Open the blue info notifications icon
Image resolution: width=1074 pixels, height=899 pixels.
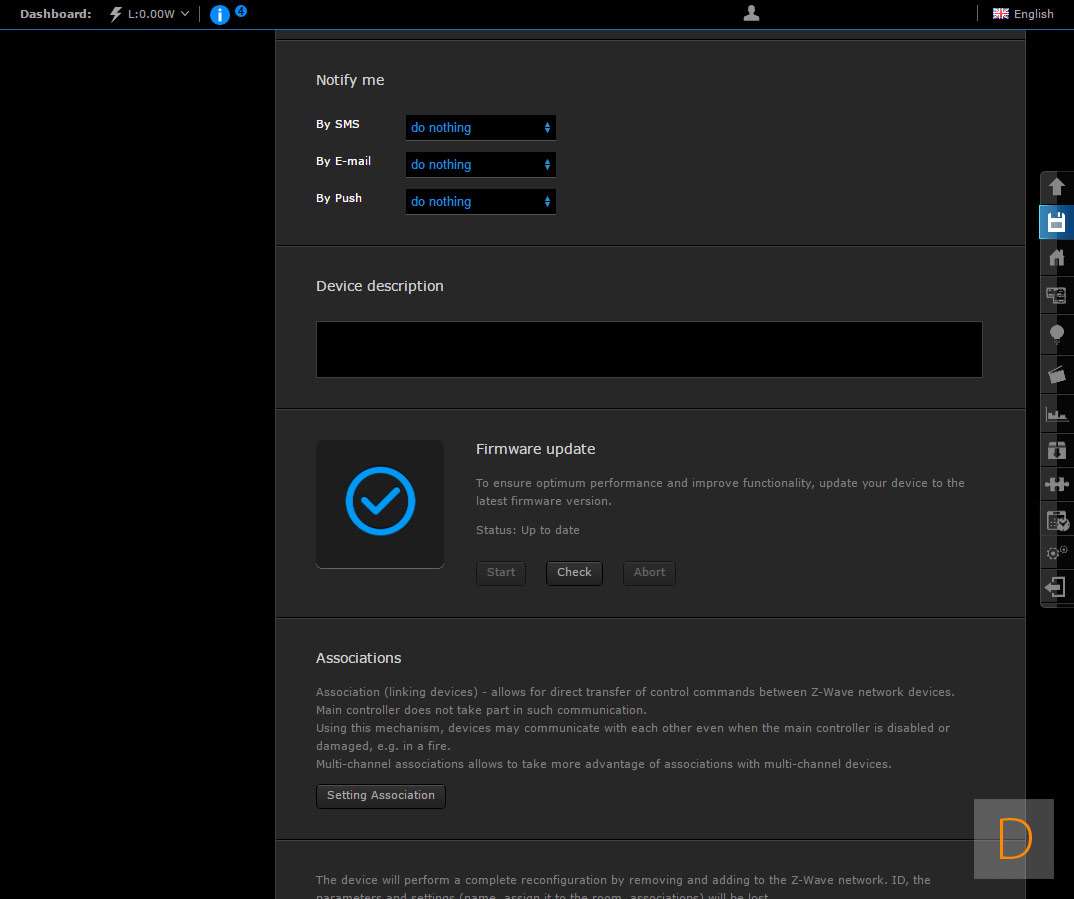pos(220,14)
